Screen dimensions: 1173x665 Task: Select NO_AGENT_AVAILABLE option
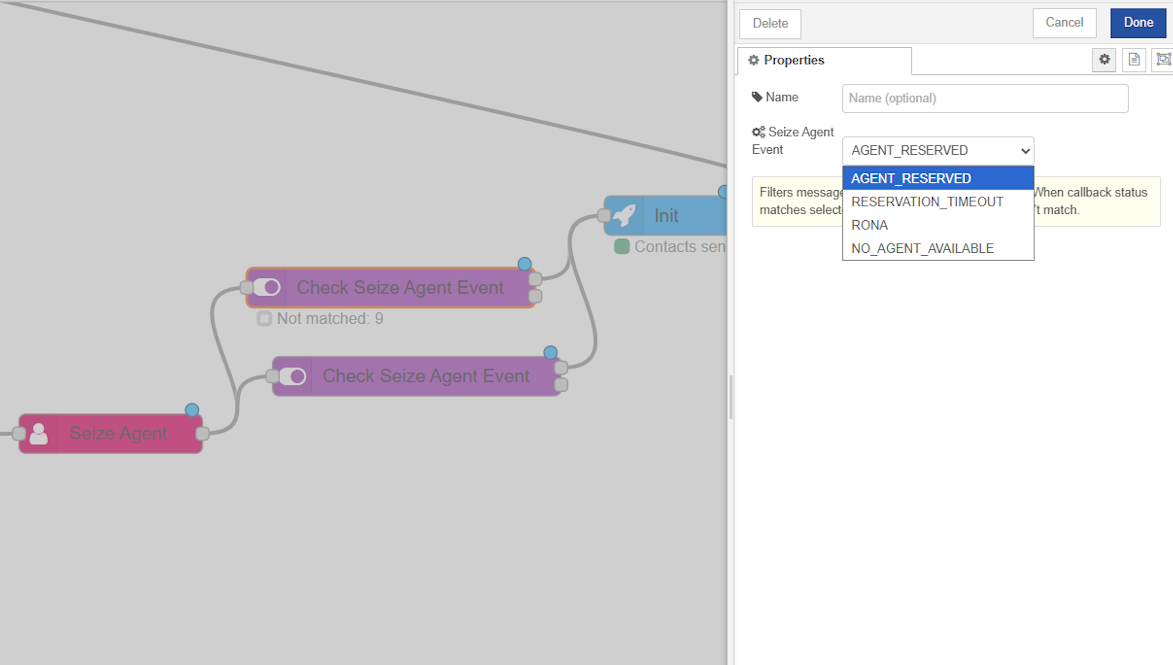click(x=922, y=248)
